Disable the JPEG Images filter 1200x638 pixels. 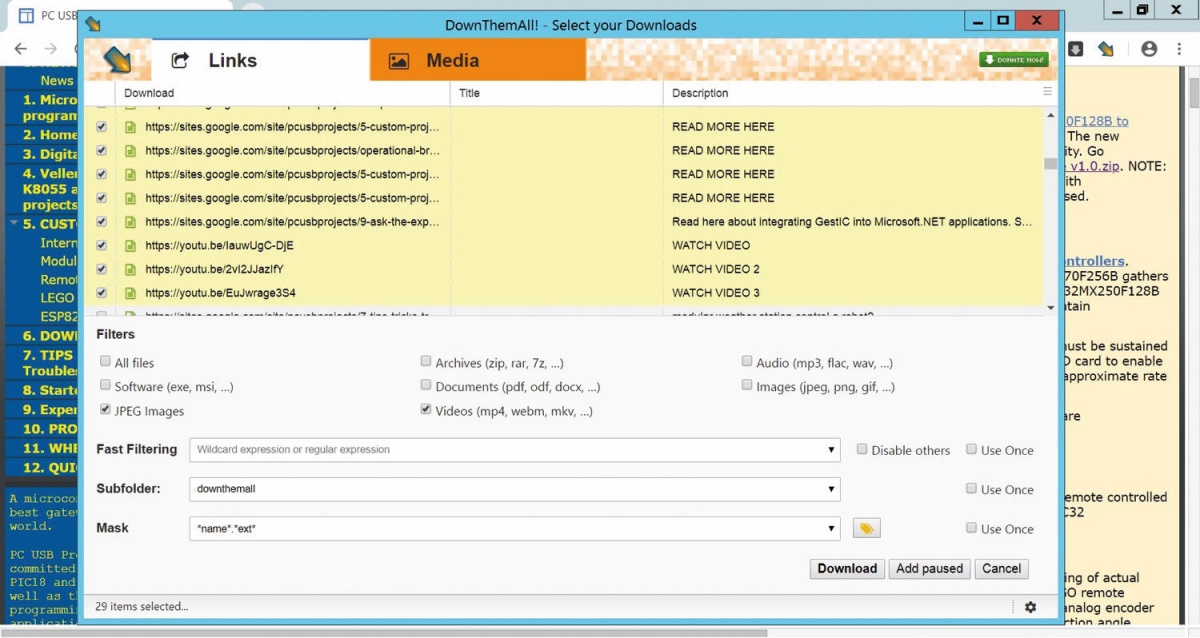[105, 410]
